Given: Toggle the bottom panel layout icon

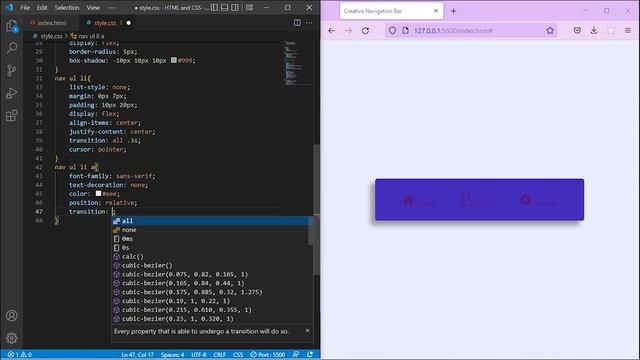Looking at the screenshot, I should 224,7.
